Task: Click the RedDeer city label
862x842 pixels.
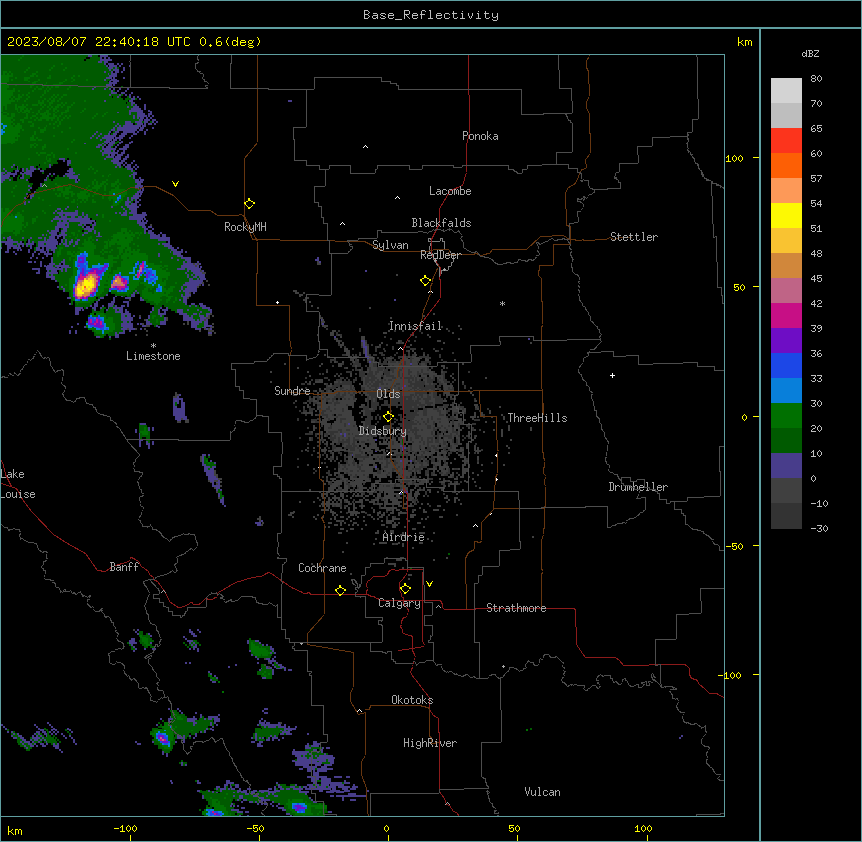Action: pos(440,255)
